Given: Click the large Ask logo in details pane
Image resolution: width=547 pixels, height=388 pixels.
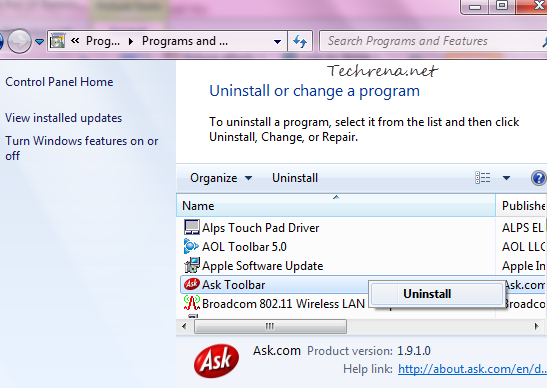Looking at the screenshot, I should pyautogui.click(x=216, y=361).
